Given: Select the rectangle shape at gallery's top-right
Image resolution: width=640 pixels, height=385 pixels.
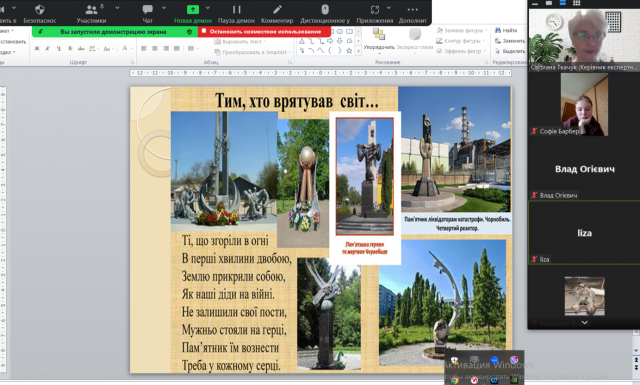Looking at the screenshot, I should [349, 31].
